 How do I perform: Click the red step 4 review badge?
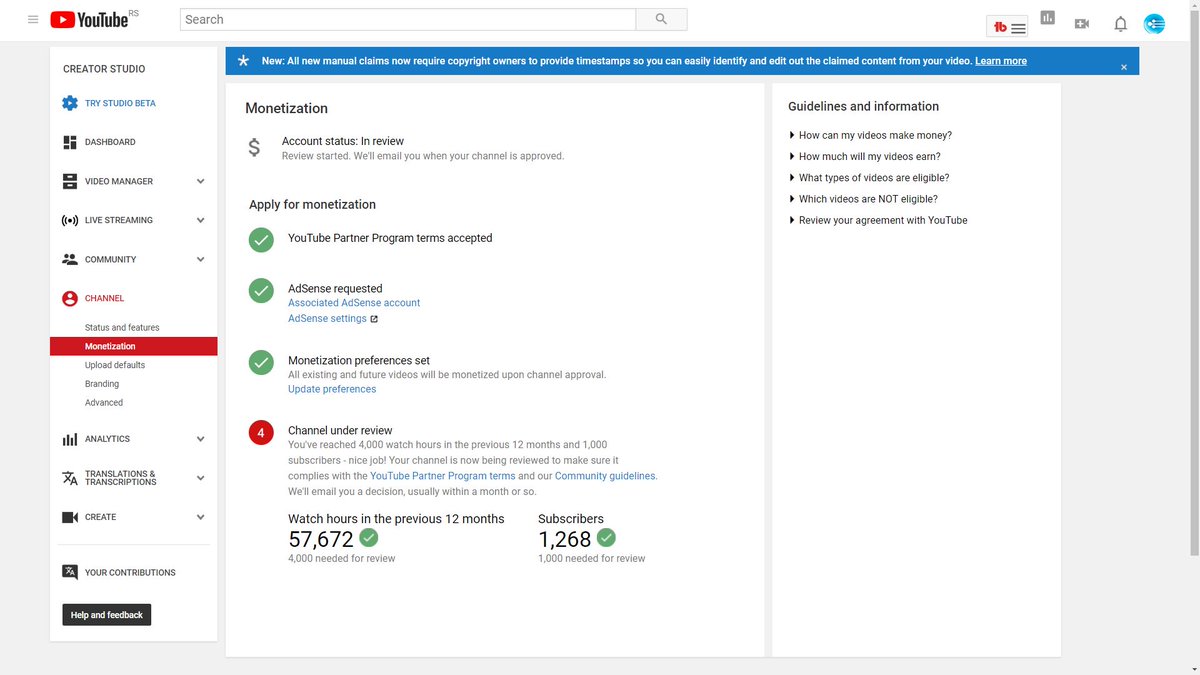(x=261, y=433)
